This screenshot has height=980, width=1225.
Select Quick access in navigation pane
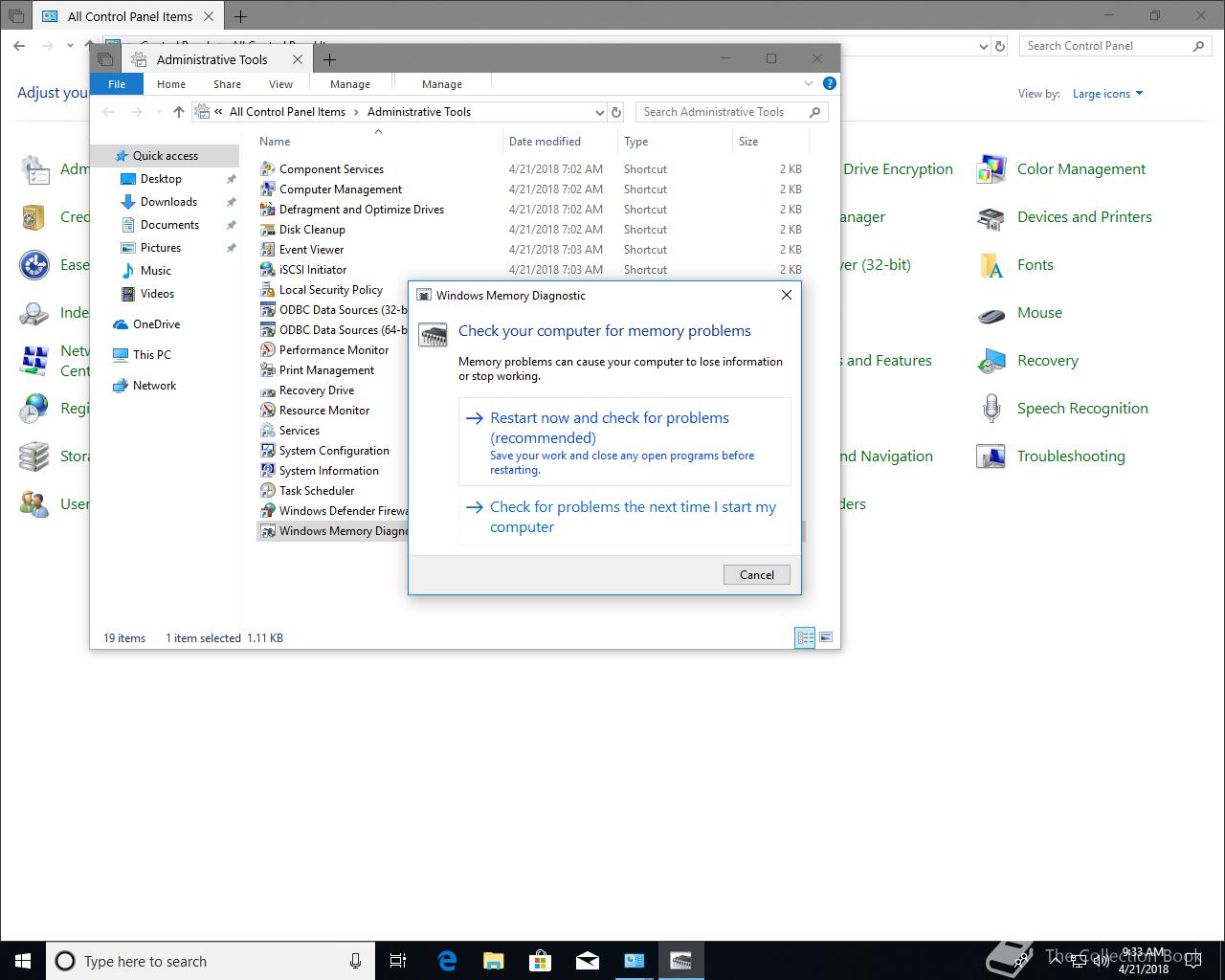[165, 156]
